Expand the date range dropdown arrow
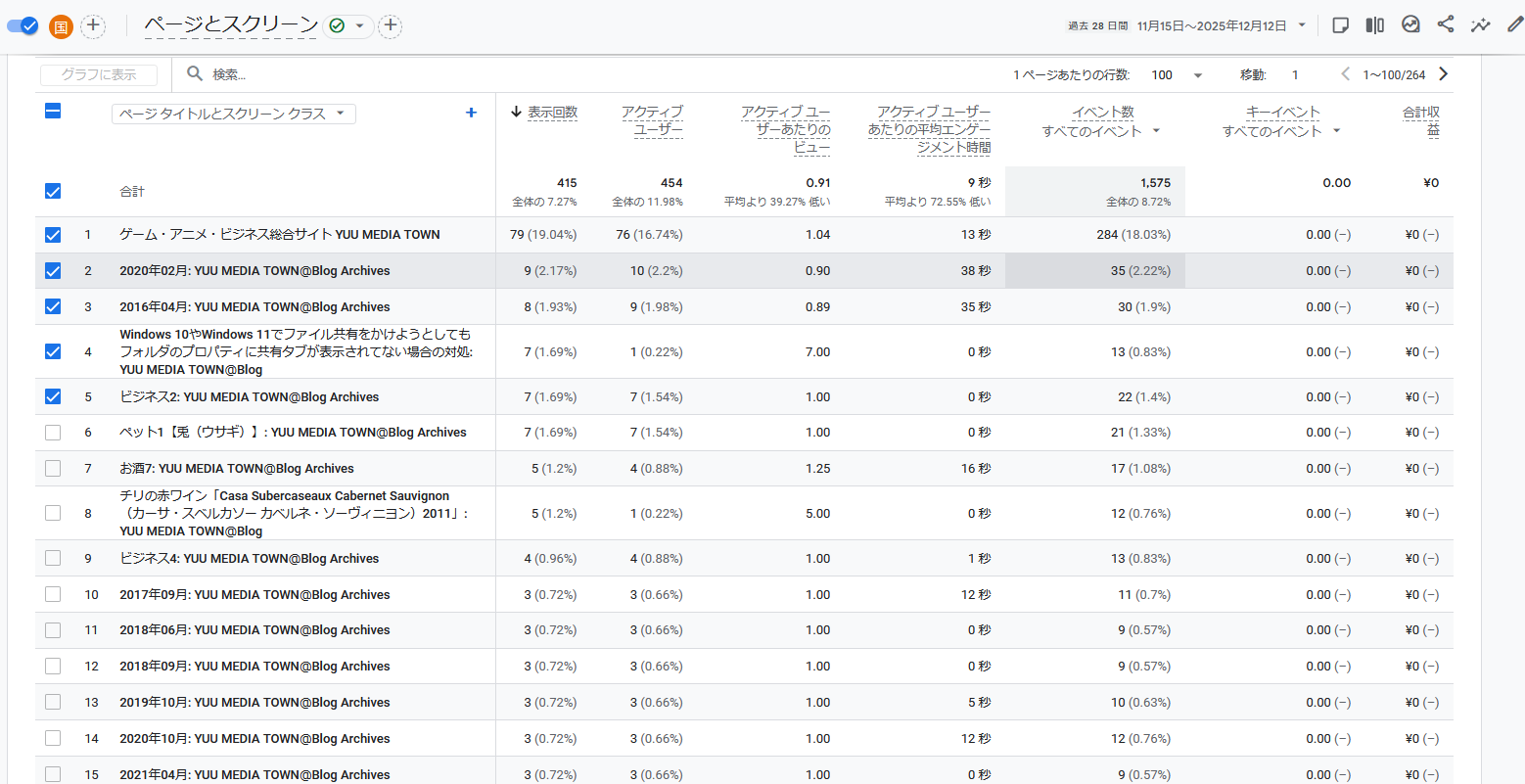 (x=1302, y=25)
